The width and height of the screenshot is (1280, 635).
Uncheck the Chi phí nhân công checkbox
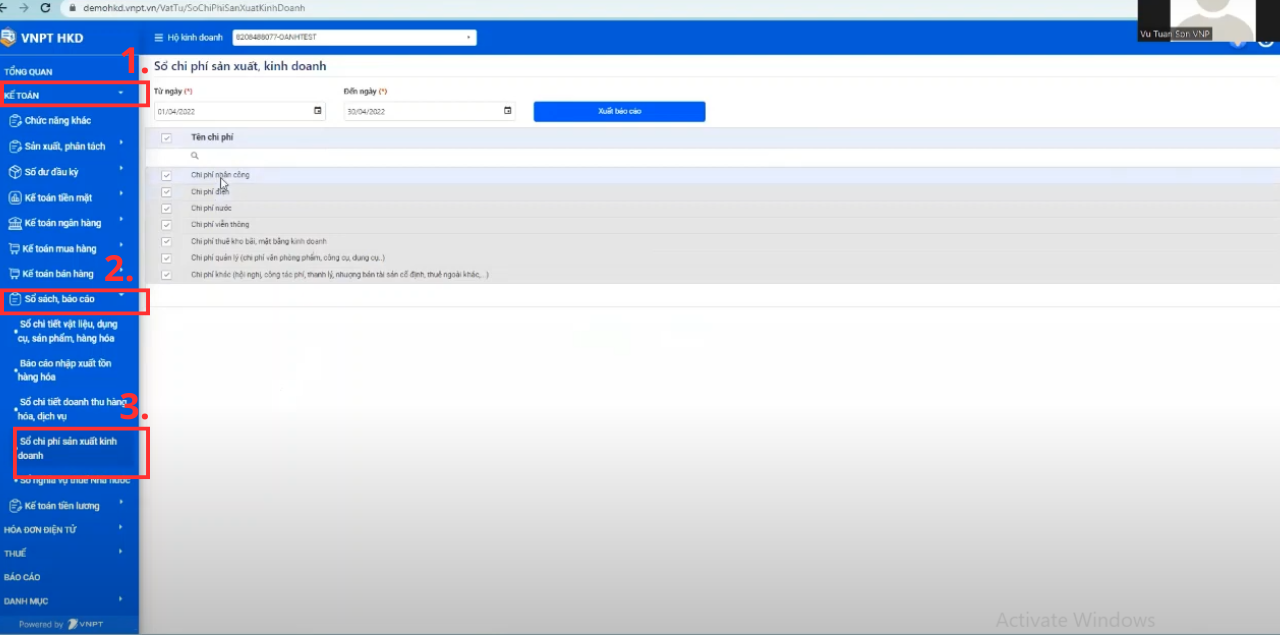(166, 175)
